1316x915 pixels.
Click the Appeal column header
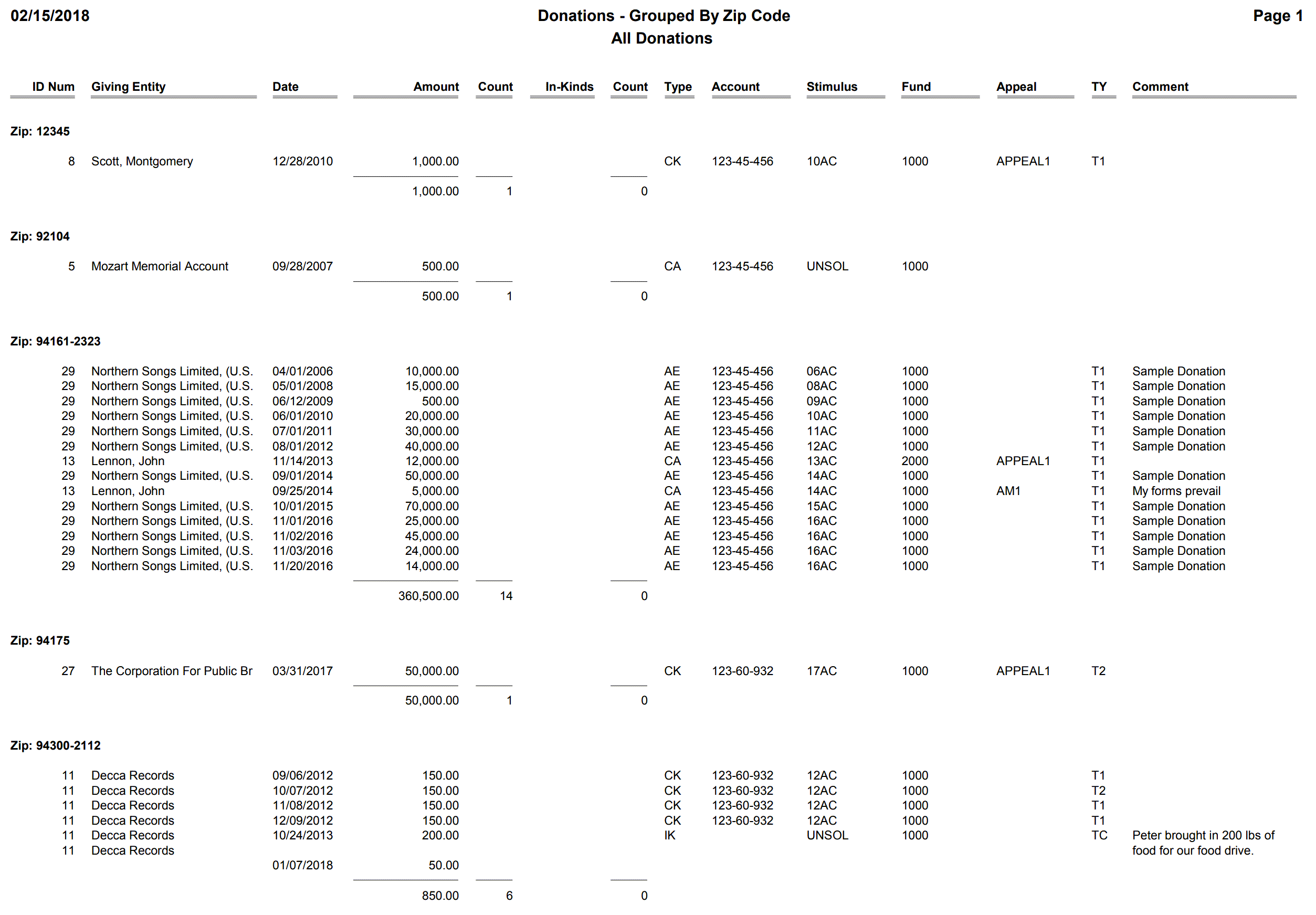(x=1016, y=87)
